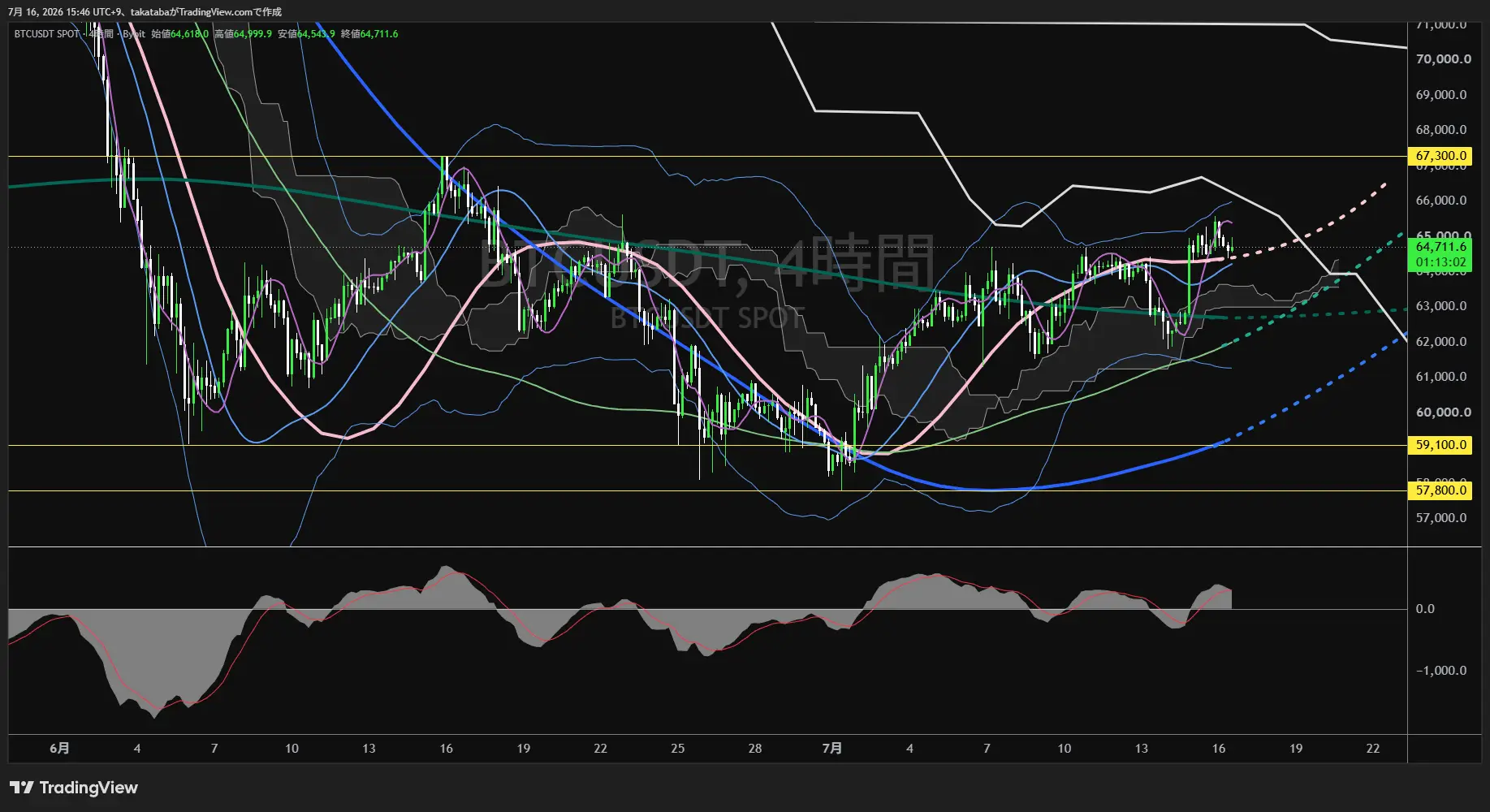Click the 22 date marker at right of axis

[x=1373, y=749]
